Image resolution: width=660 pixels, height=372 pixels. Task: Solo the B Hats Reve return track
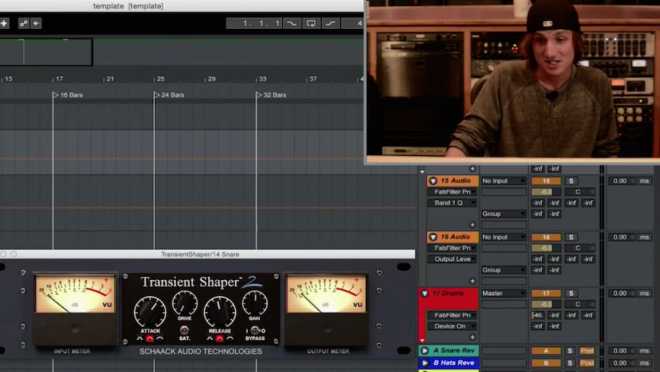pyautogui.click(x=570, y=363)
